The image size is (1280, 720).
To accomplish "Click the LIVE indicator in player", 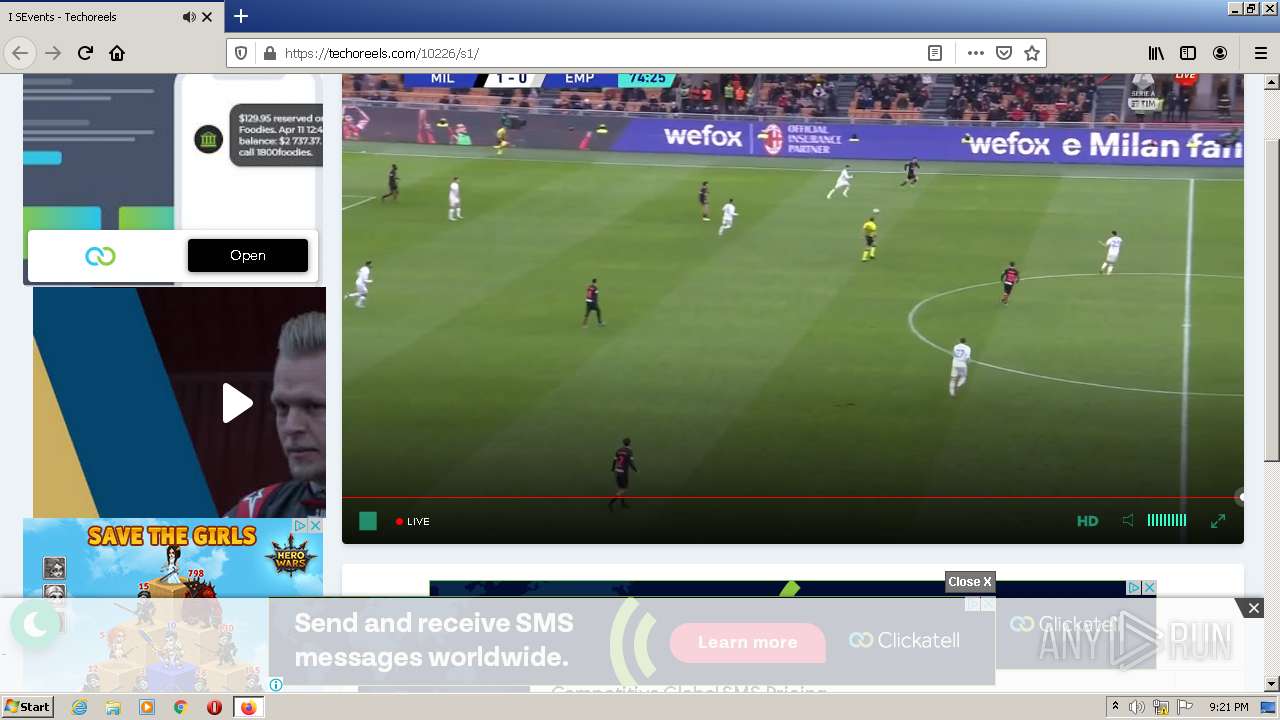I will click(413, 521).
